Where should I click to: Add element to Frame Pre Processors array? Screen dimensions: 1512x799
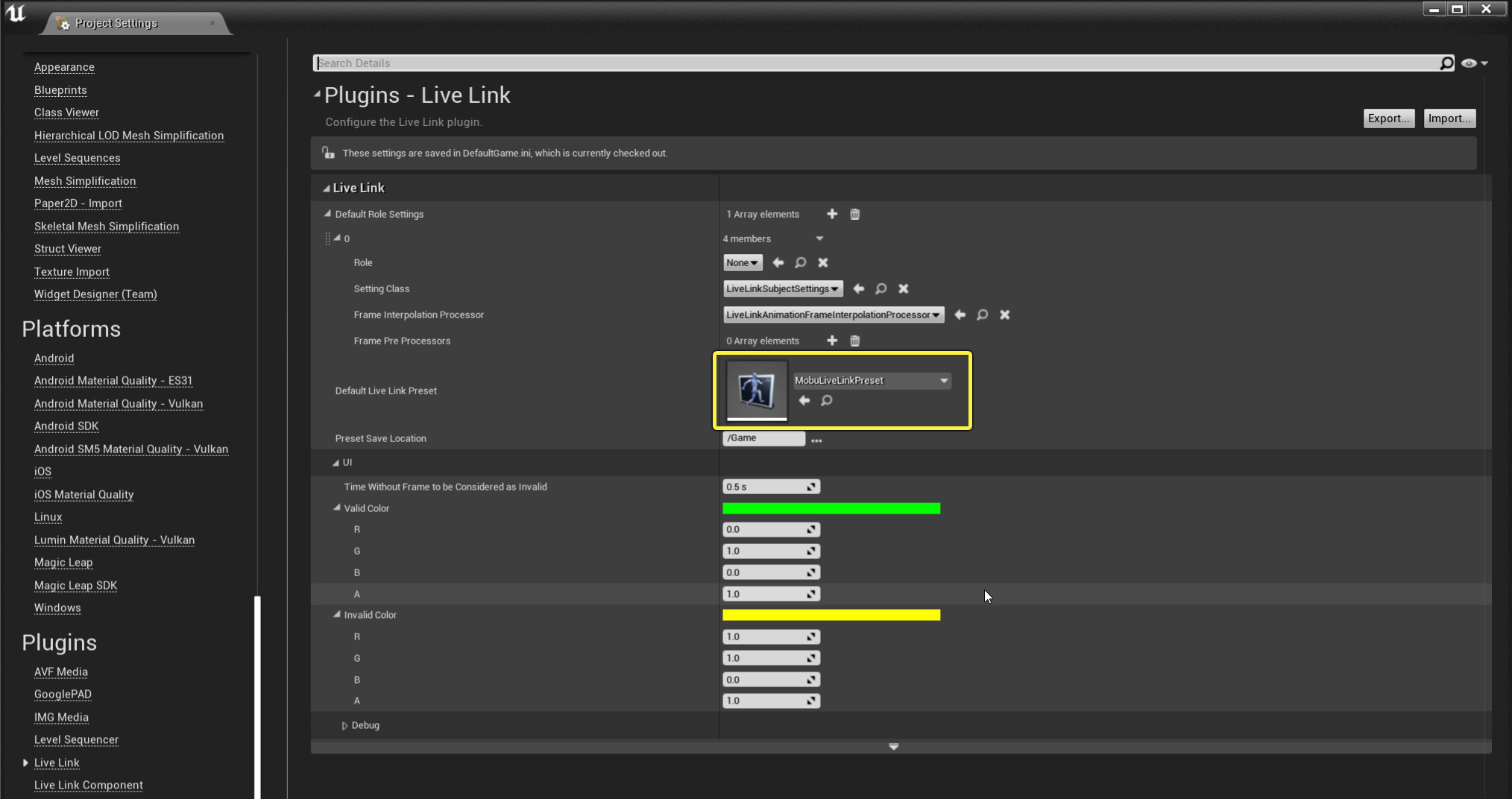(x=832, y=341)
